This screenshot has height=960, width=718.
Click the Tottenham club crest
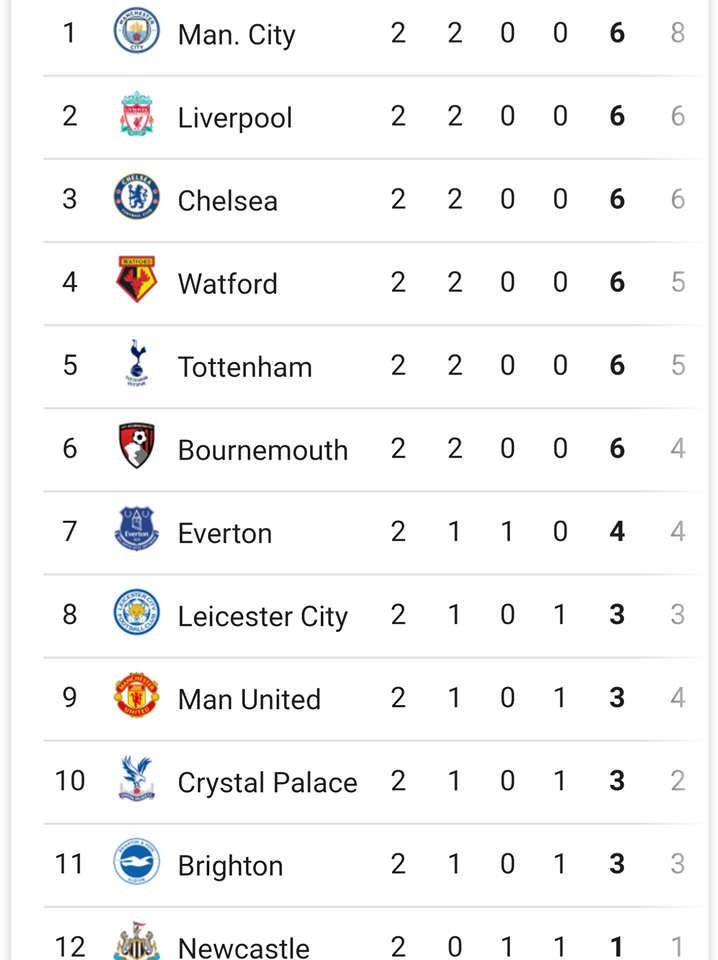136,363
